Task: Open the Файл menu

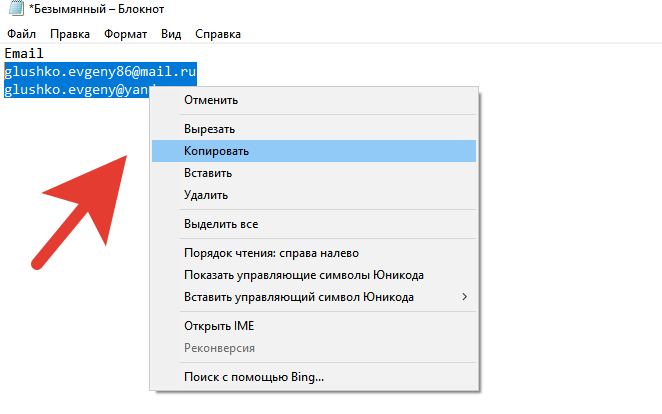Action: (21, 34)
